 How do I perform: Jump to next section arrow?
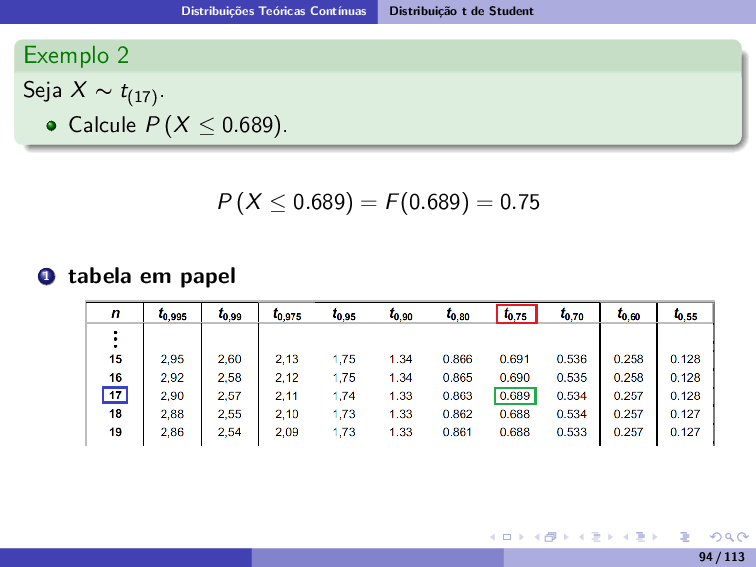coord(655,537)
